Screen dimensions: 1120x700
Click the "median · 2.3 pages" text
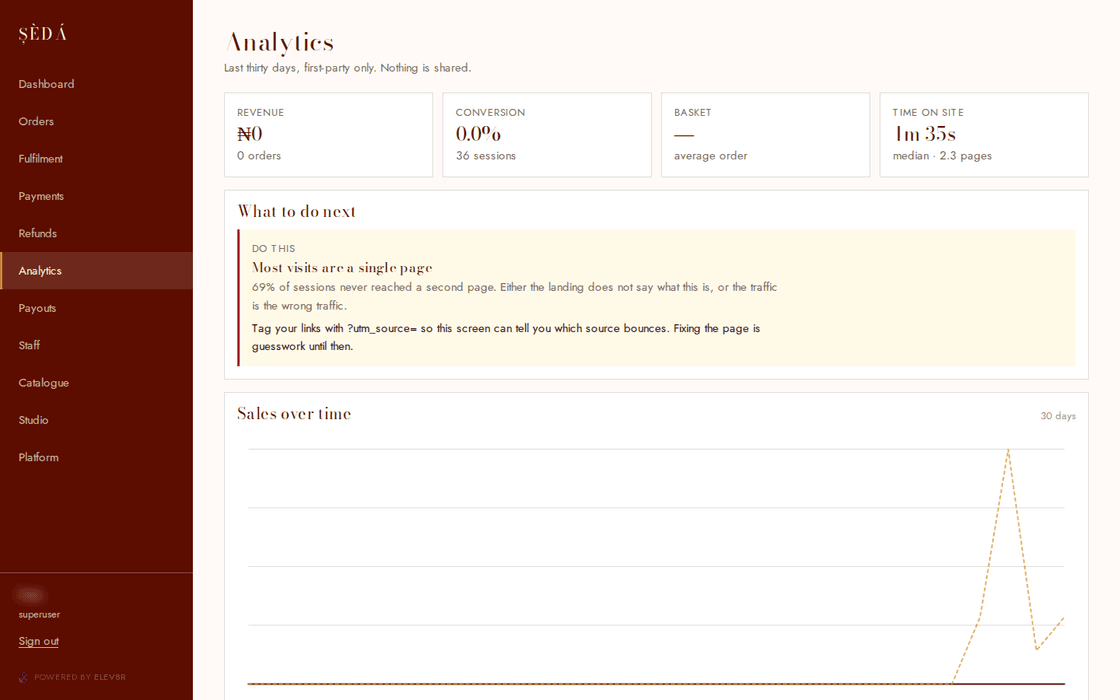pos(942,156)
